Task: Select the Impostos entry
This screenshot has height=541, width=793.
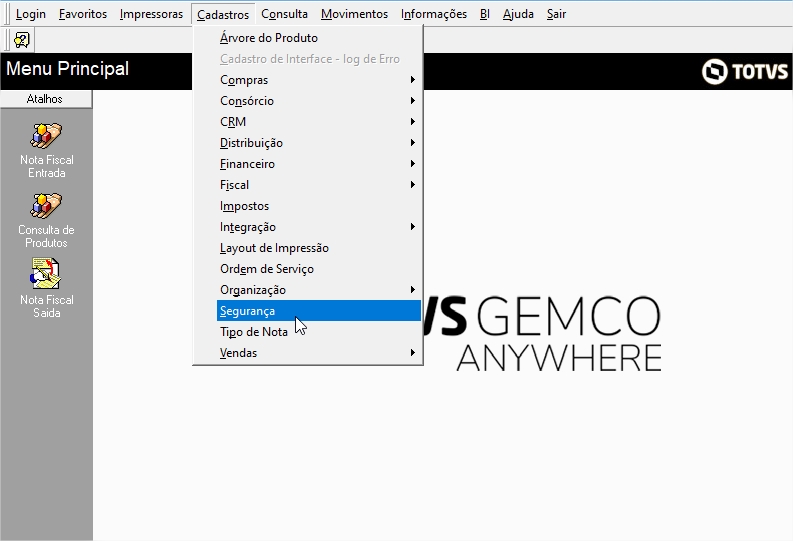Action: click(x=319, y=206)
